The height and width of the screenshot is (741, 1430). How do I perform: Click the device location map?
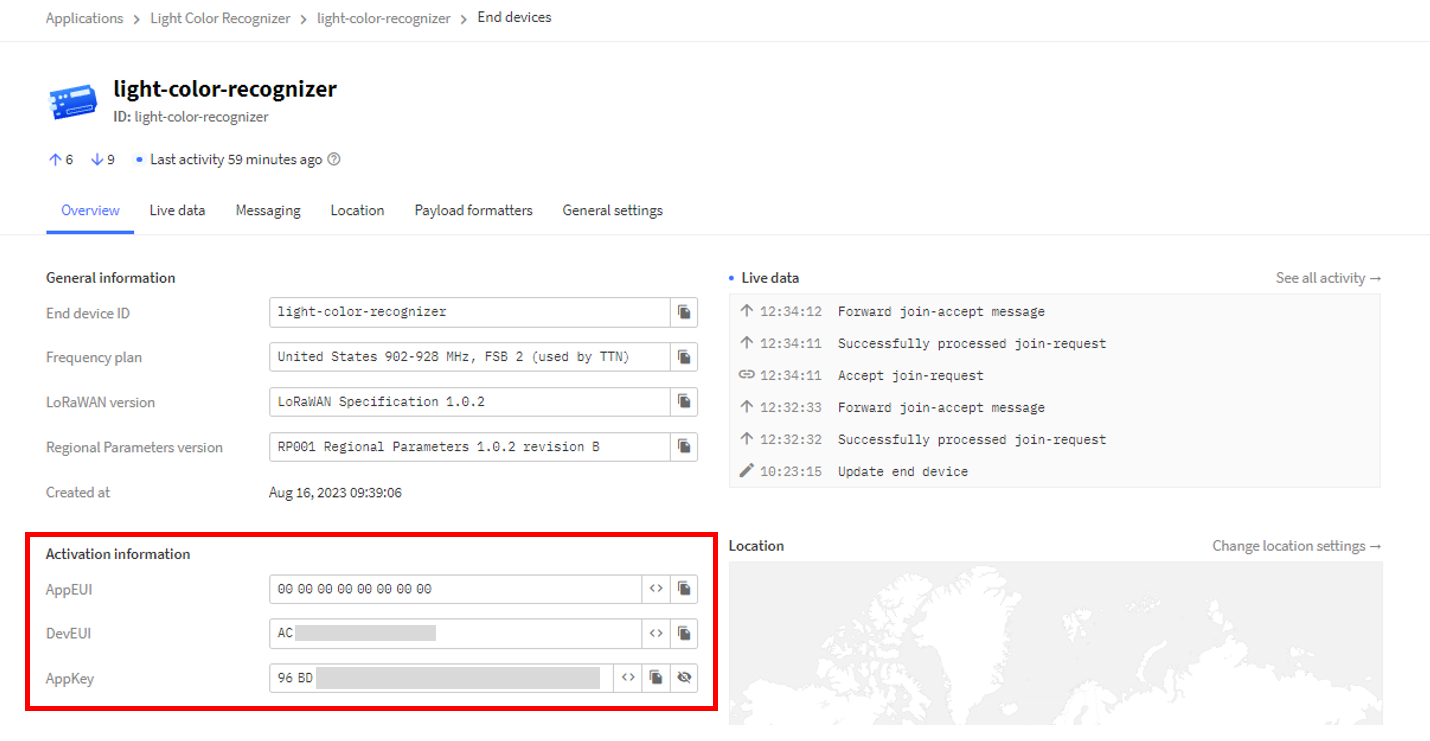[1055, 643]
